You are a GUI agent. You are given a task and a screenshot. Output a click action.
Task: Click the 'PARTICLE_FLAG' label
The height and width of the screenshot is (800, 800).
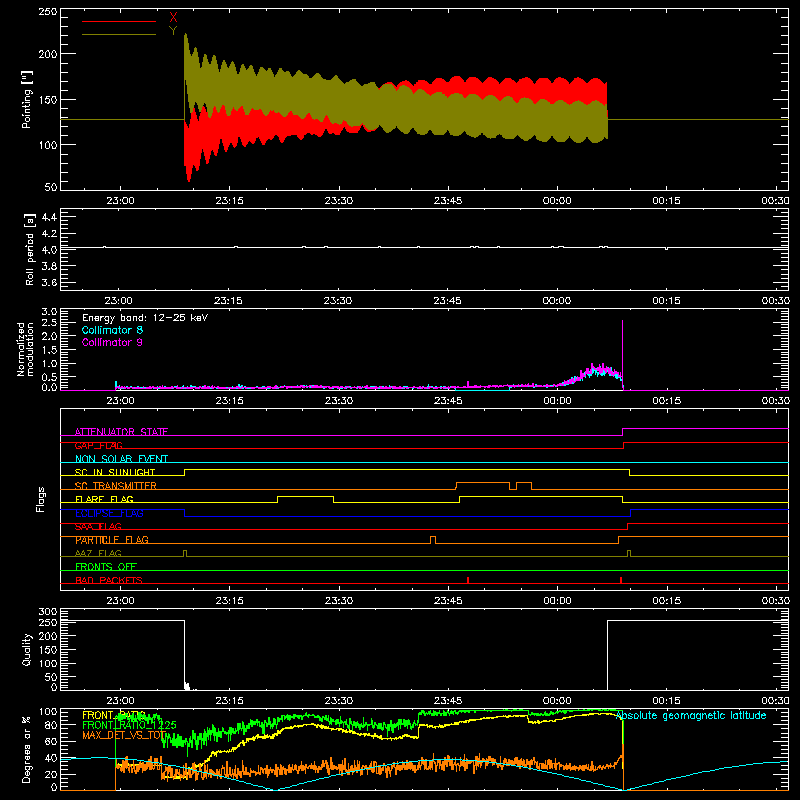(x=112, y=540)
